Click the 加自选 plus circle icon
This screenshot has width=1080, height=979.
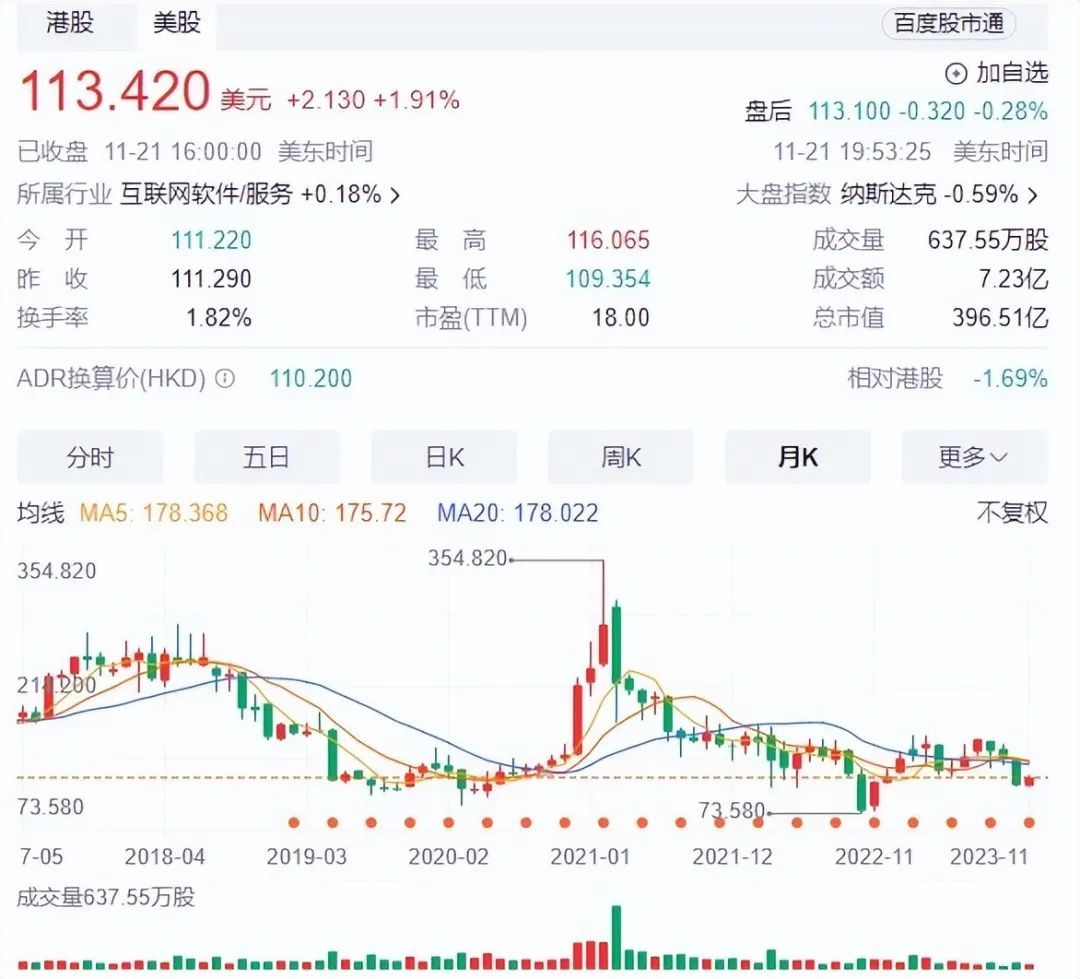tap(957, 73)
